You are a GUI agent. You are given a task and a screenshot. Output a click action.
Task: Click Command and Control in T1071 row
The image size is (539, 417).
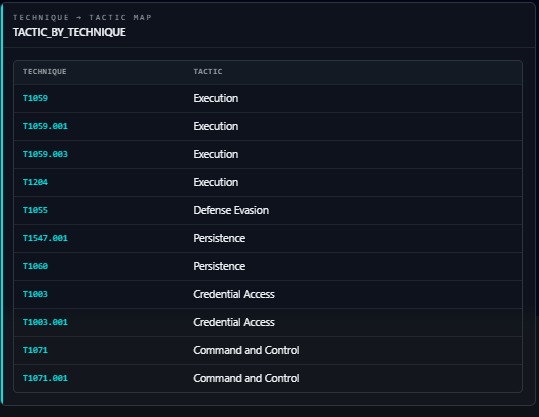click(246, 350)
